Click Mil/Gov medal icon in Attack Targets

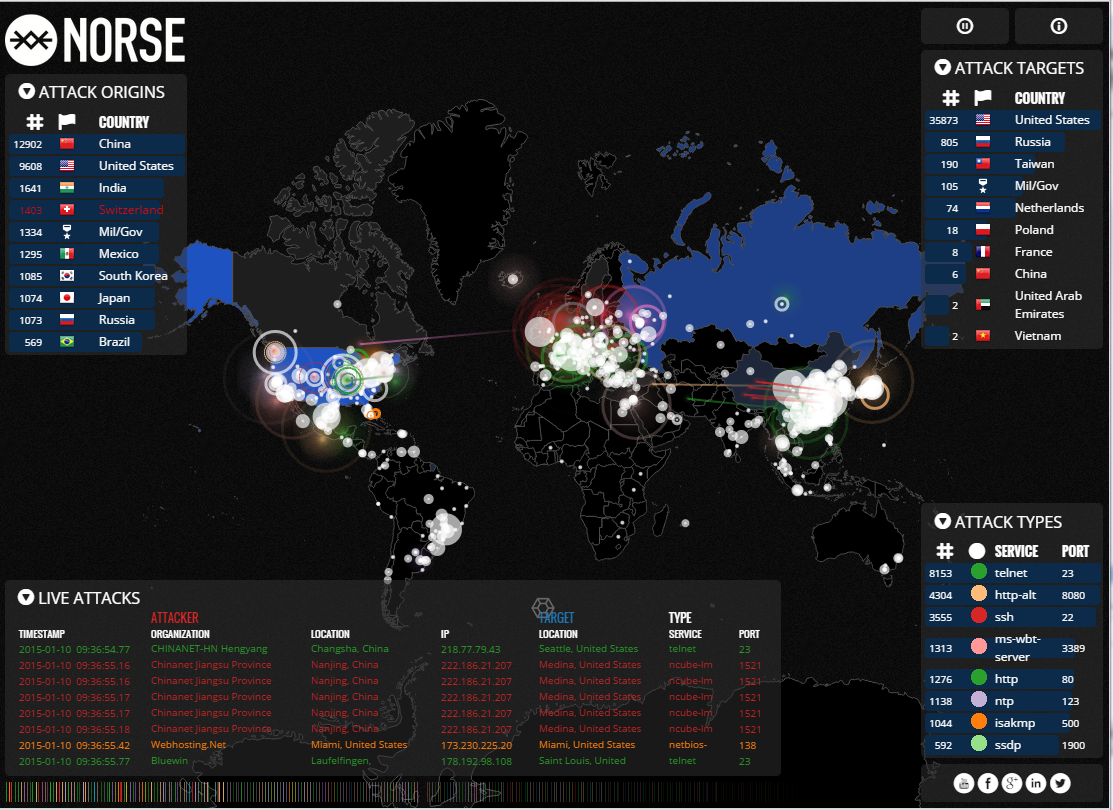coord(983,186)
